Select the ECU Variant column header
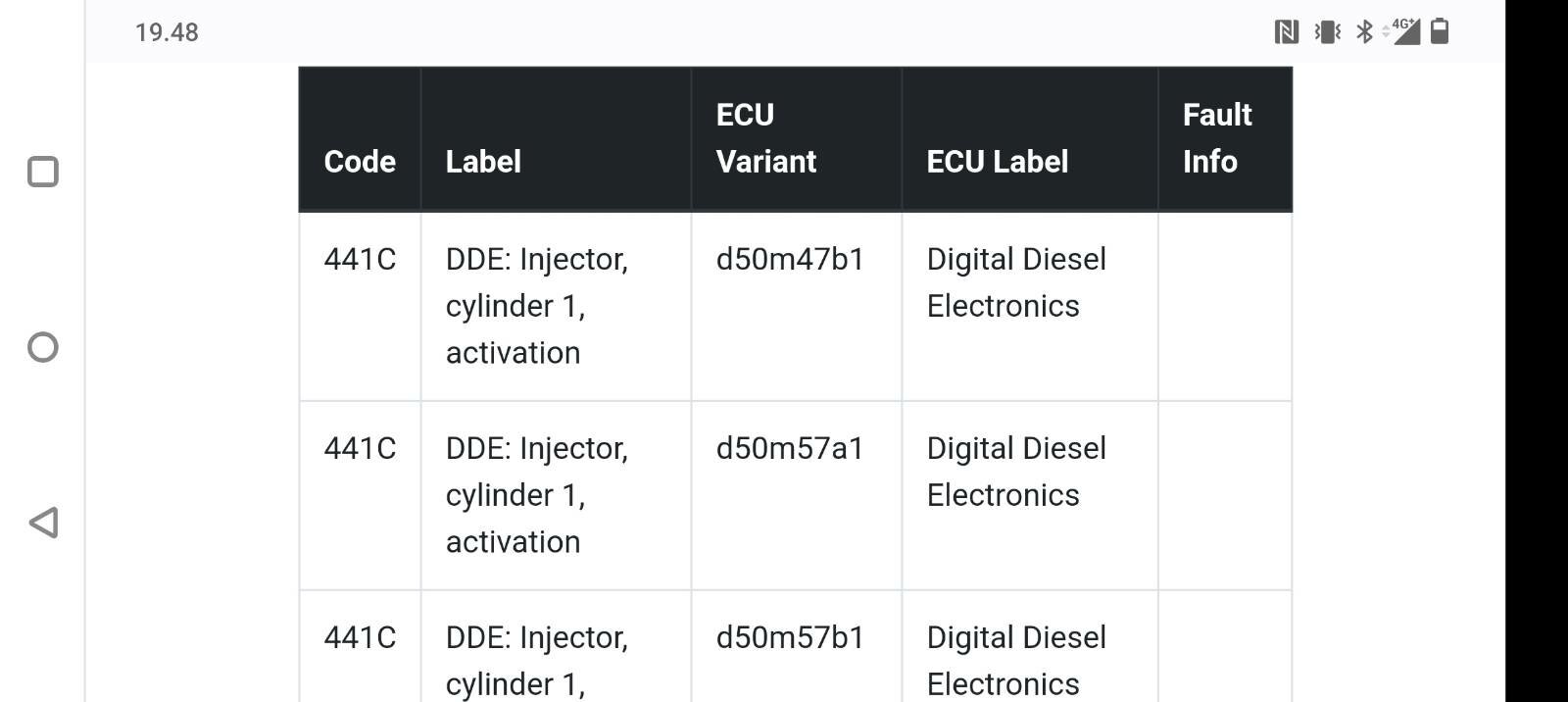1568x702 pixels. point(796,138)
